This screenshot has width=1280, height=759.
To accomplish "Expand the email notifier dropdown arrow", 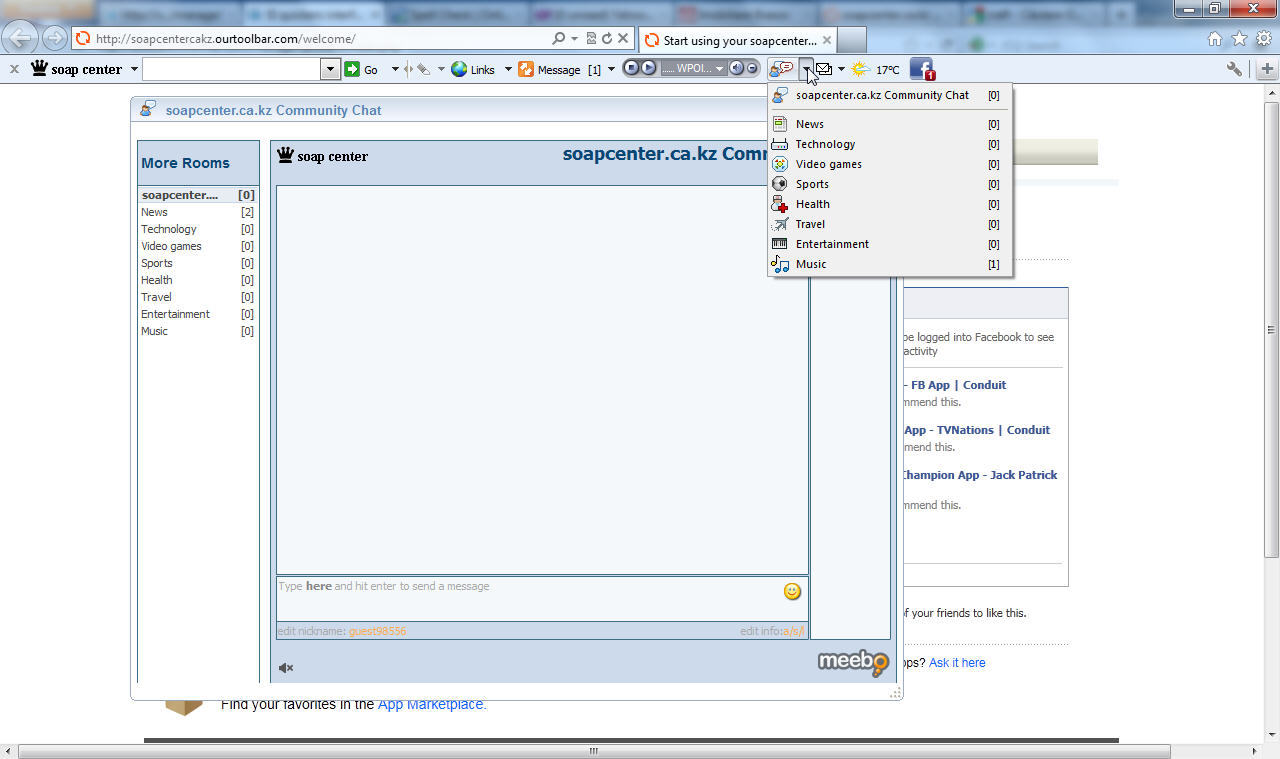I will (841, 69).
